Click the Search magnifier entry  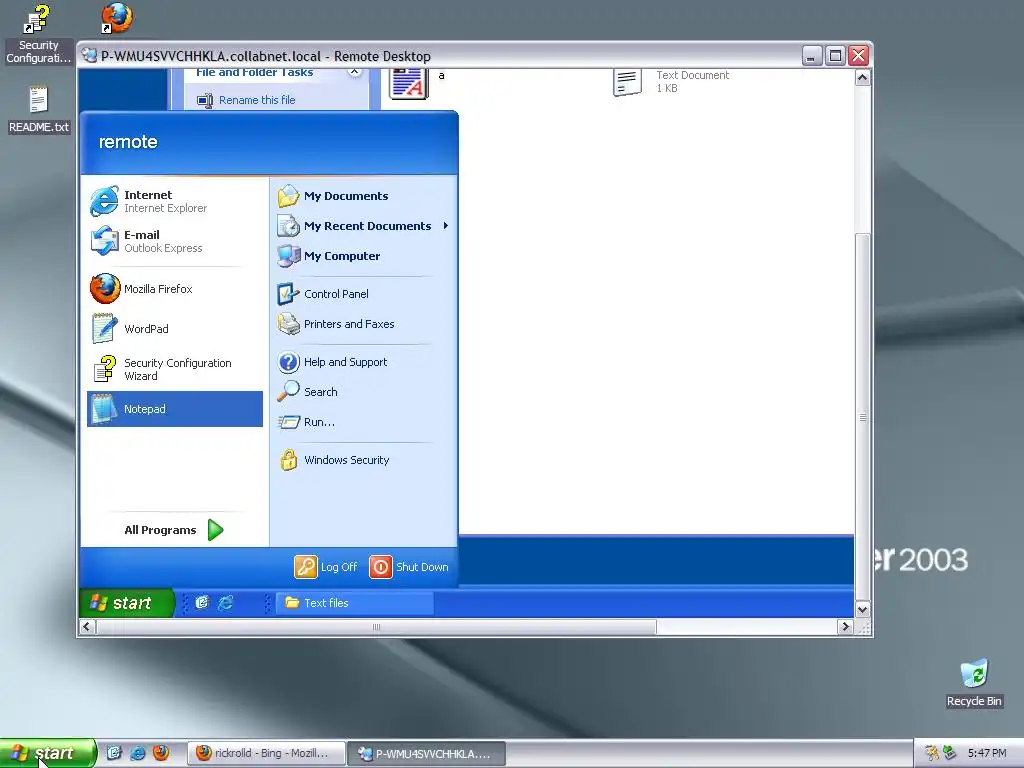pos(363,392)
